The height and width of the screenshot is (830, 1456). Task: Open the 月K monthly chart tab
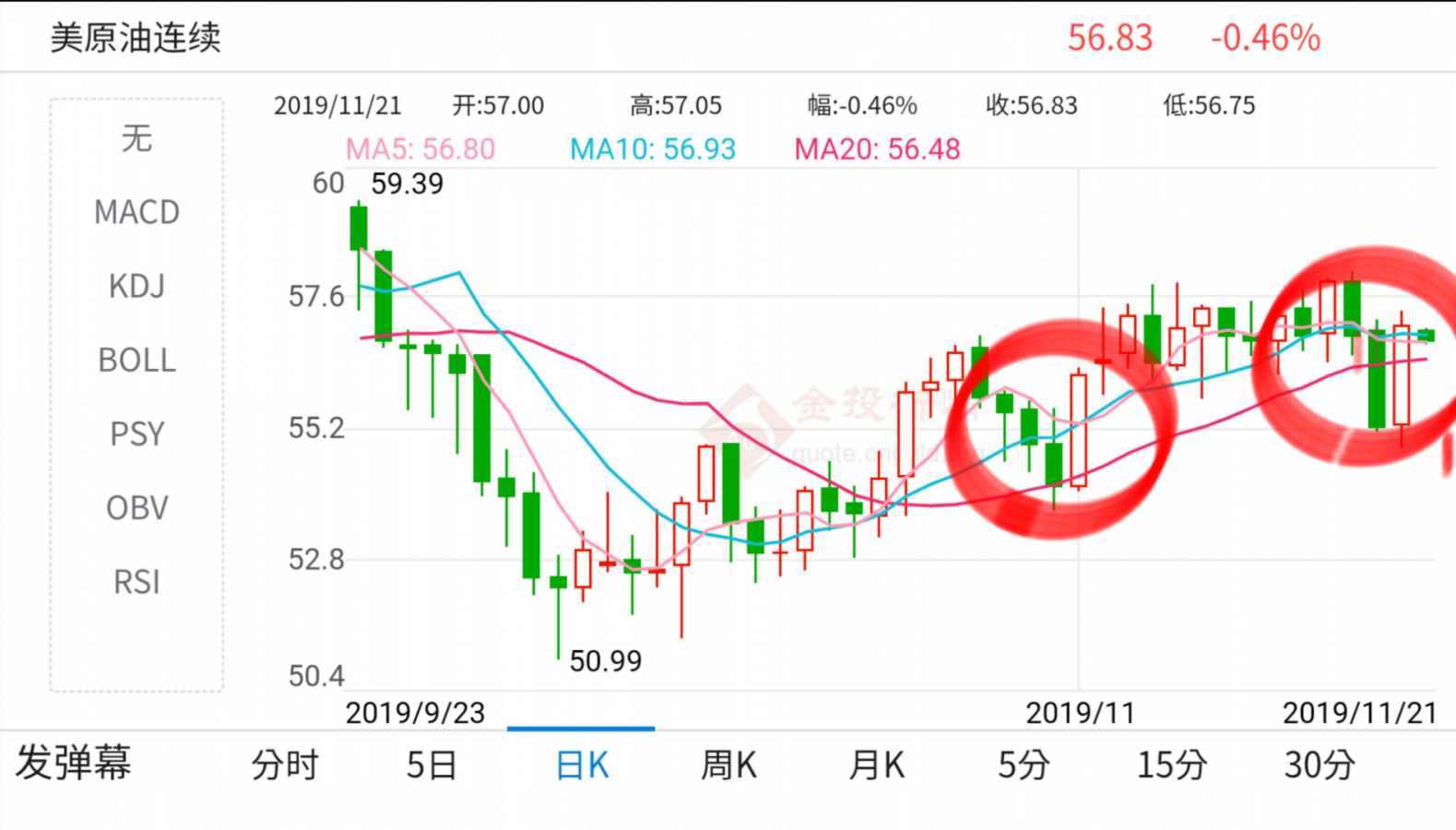click(x=876, y=765)
